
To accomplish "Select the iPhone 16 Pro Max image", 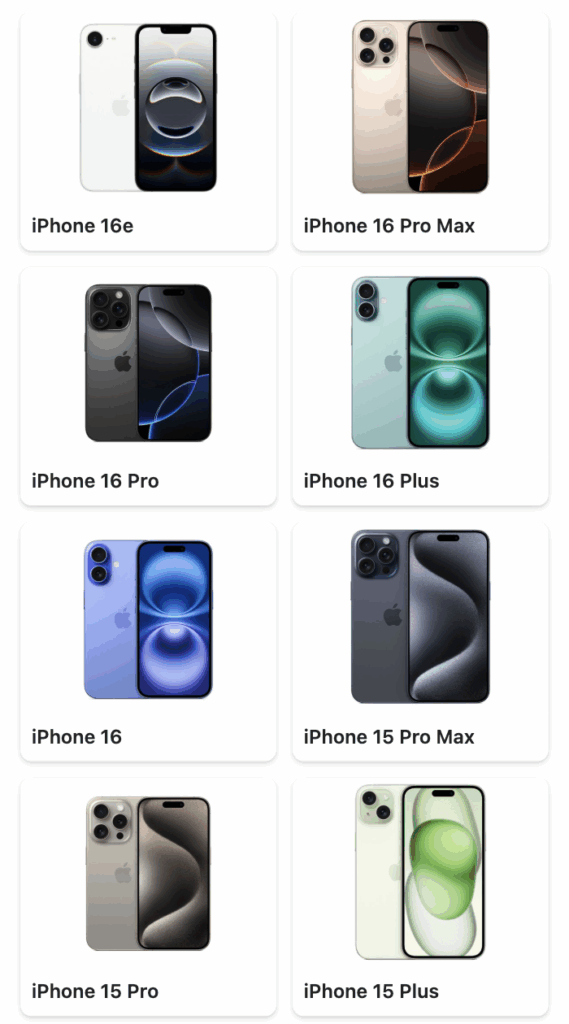I will pos(420,106).
